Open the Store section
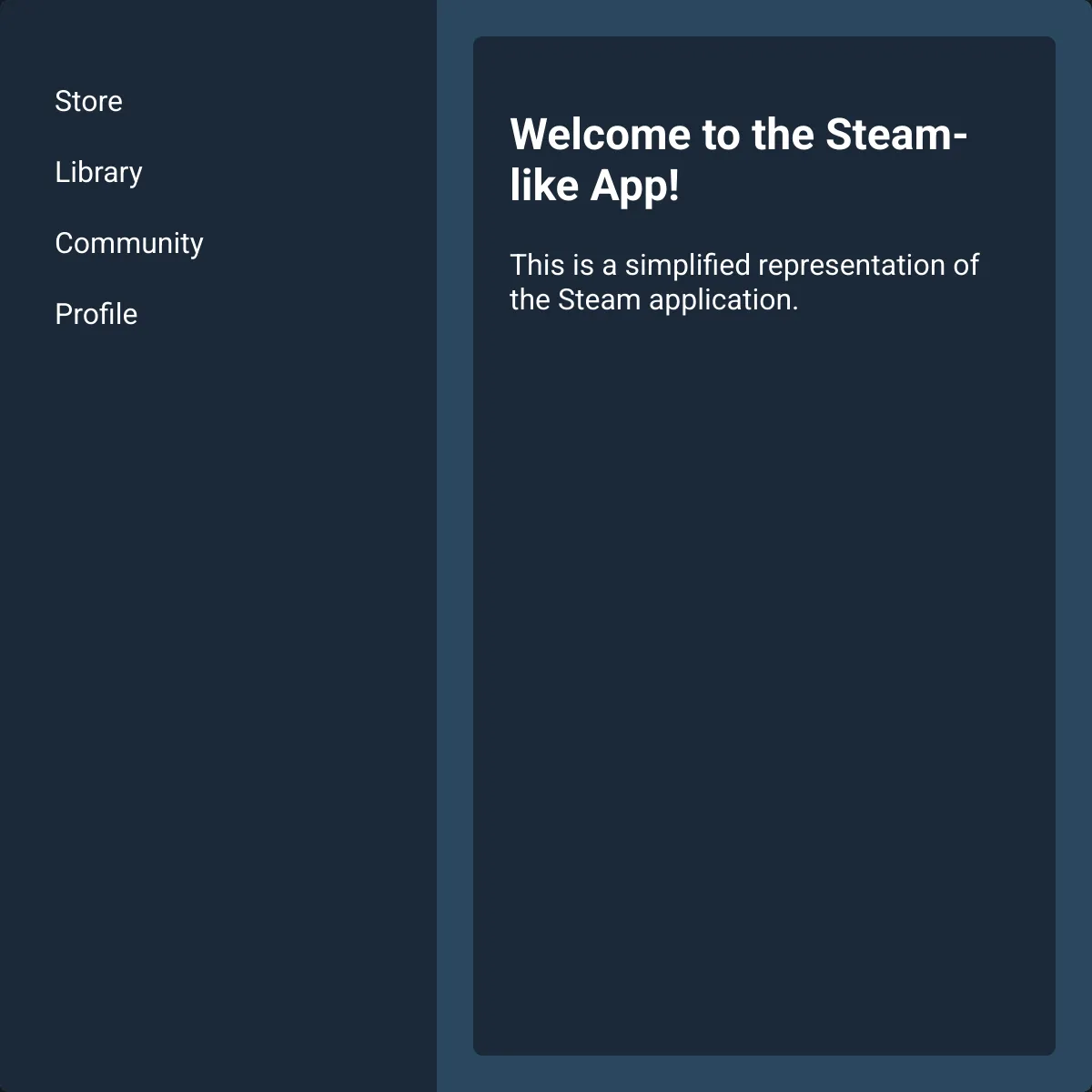Viewport: 1092px width, 1092px height. [88, 101]
